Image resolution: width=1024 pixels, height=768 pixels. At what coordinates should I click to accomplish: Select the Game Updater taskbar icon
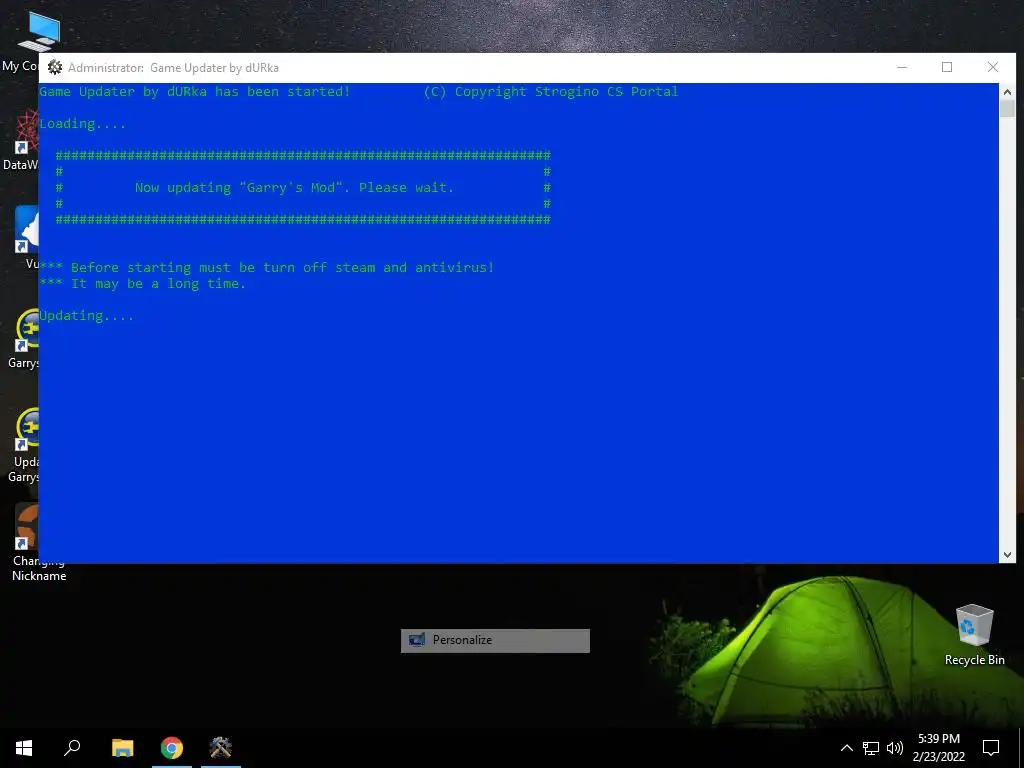pyautogui.click(x=221, y=748)
